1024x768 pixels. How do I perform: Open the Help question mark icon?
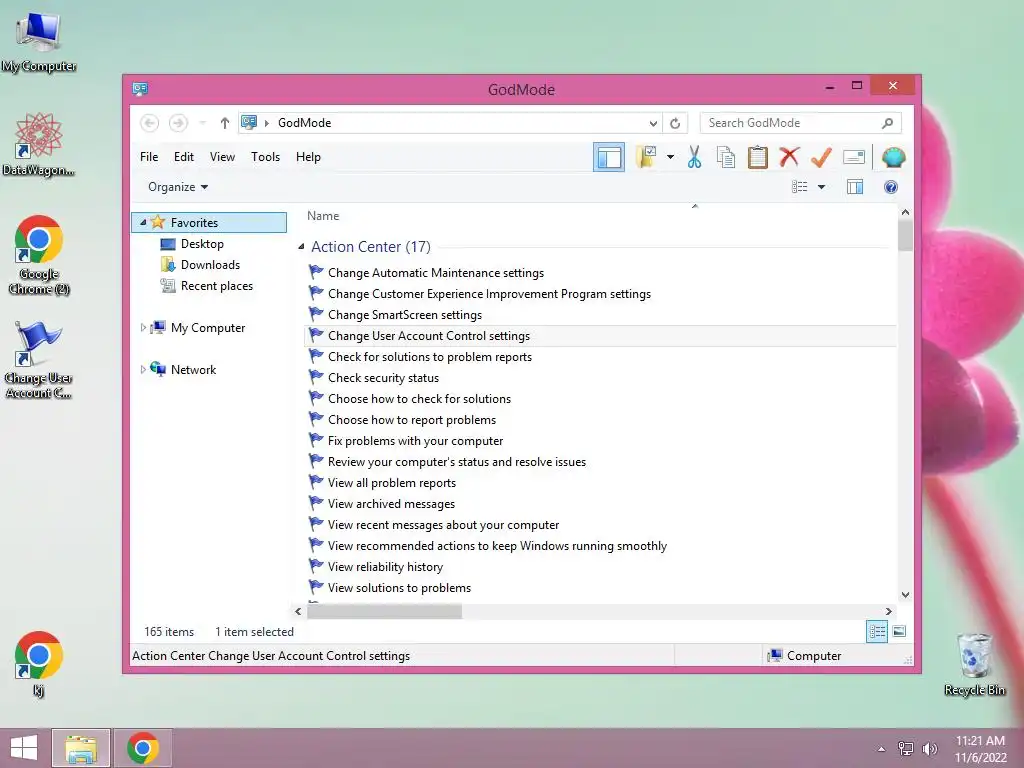pyautogui.click(x=891, y=187)
